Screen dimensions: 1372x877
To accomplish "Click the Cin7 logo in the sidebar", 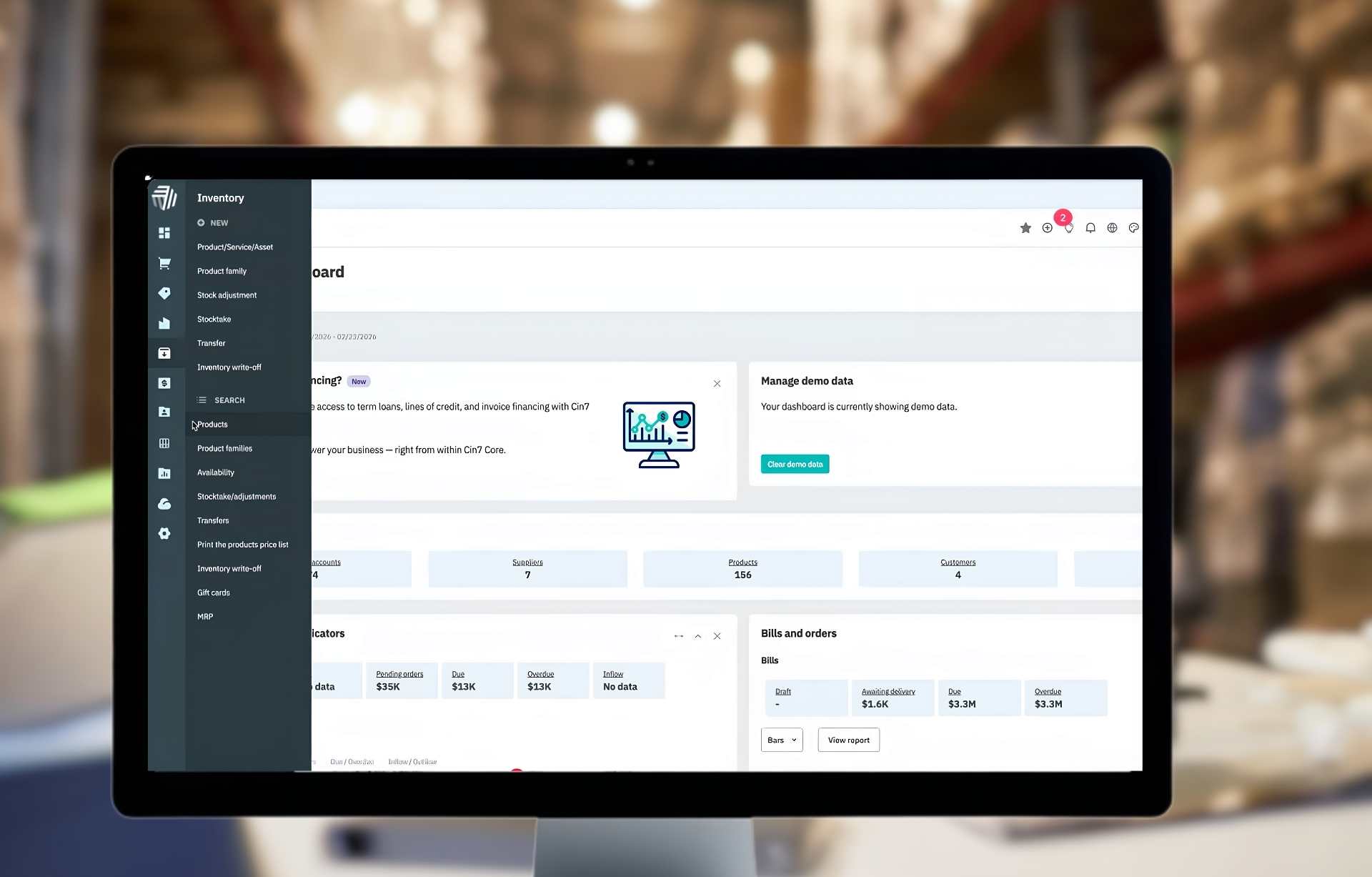I will tap(164, 197).
